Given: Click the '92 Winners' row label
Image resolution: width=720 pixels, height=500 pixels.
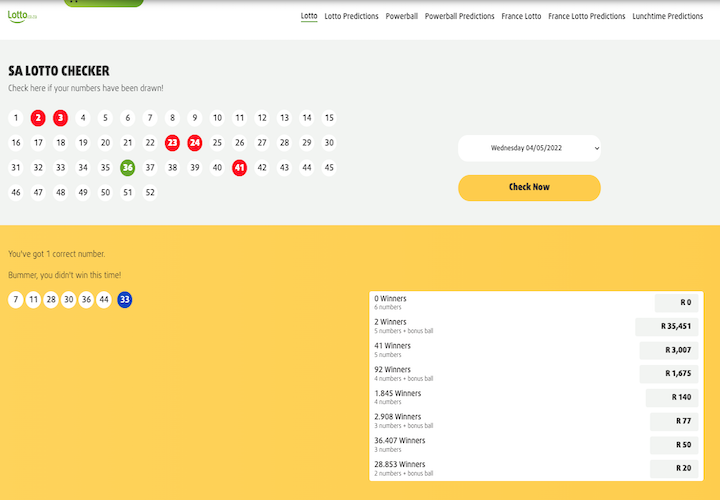Looking at the screenshot, I should pos(392,370).
